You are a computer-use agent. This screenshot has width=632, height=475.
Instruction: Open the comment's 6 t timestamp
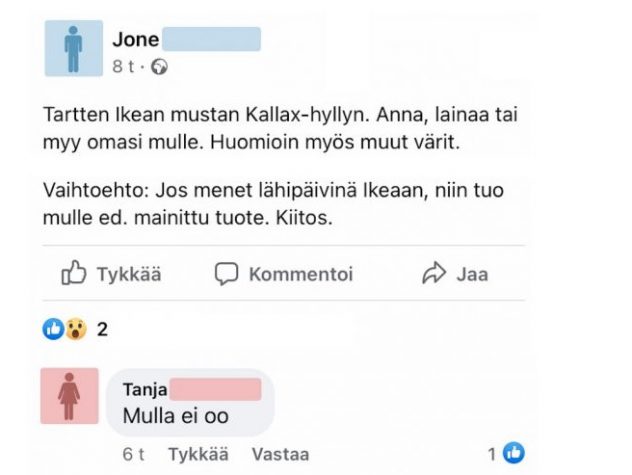click(134, 453)
